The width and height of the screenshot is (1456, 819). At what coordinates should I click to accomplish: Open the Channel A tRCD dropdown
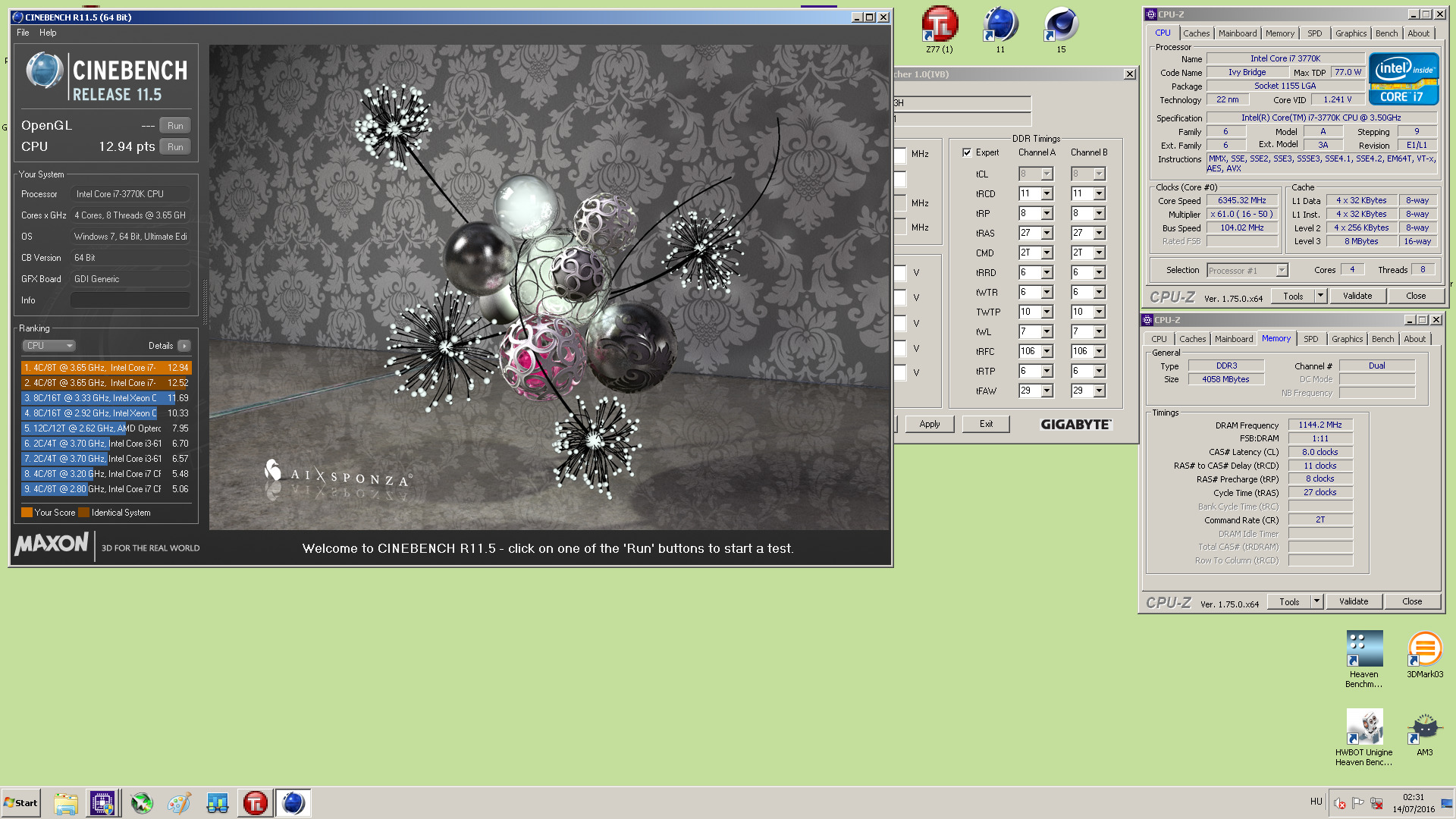[x=1046, y=194]
